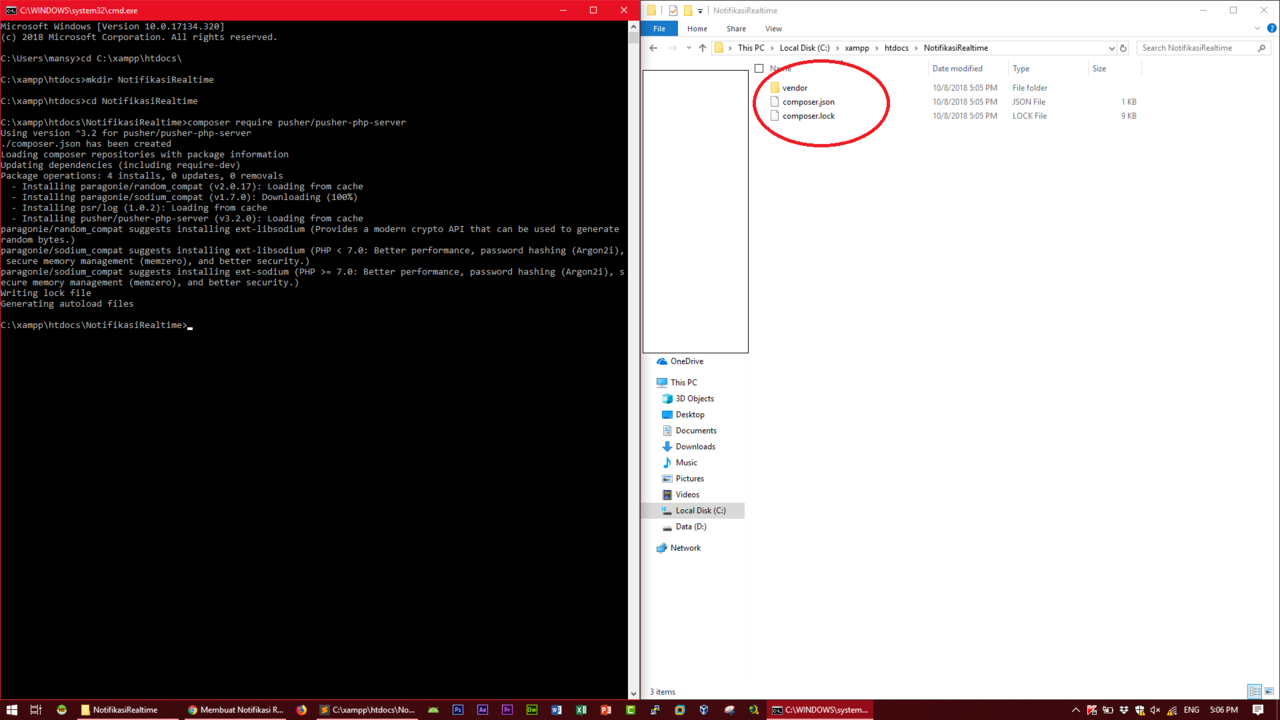1280x720 pixels.
Task: Open the Customize Quick Access Toolbar dropdown
Action: [700, 11]
